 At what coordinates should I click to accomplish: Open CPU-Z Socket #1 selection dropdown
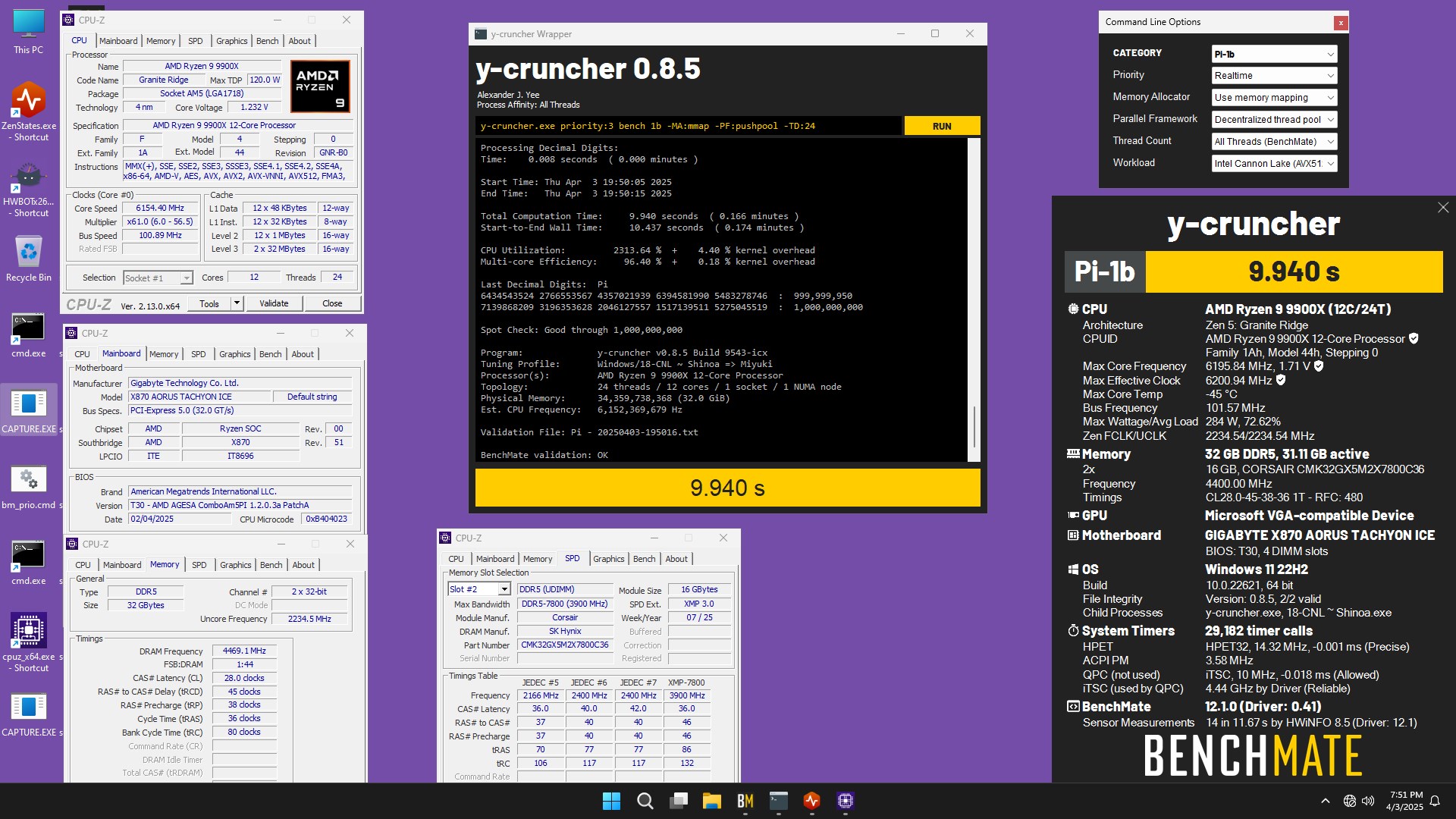click(x=158, y=278)
